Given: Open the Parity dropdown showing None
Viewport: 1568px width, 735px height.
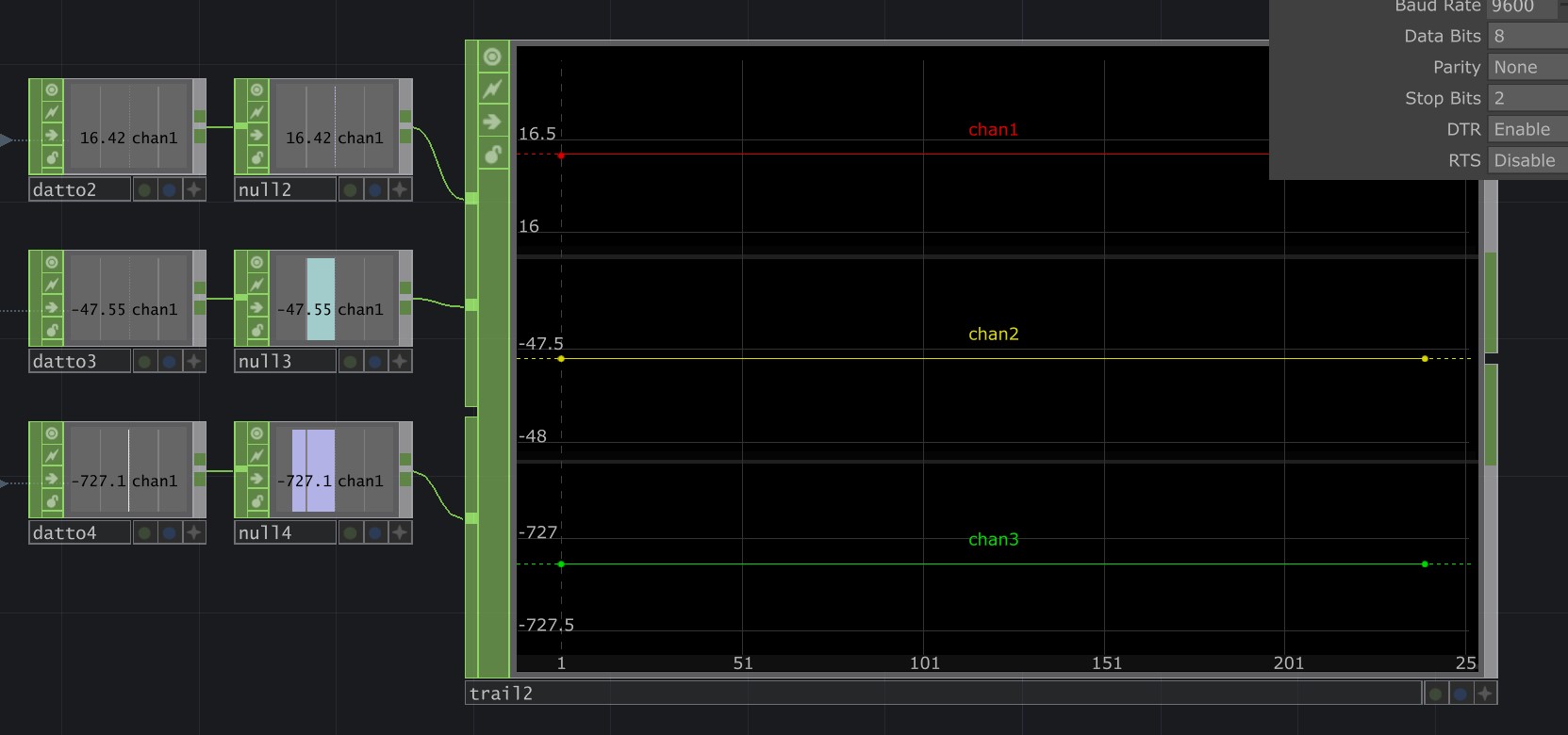Looking at the screenshot, I should [1527, 67].
